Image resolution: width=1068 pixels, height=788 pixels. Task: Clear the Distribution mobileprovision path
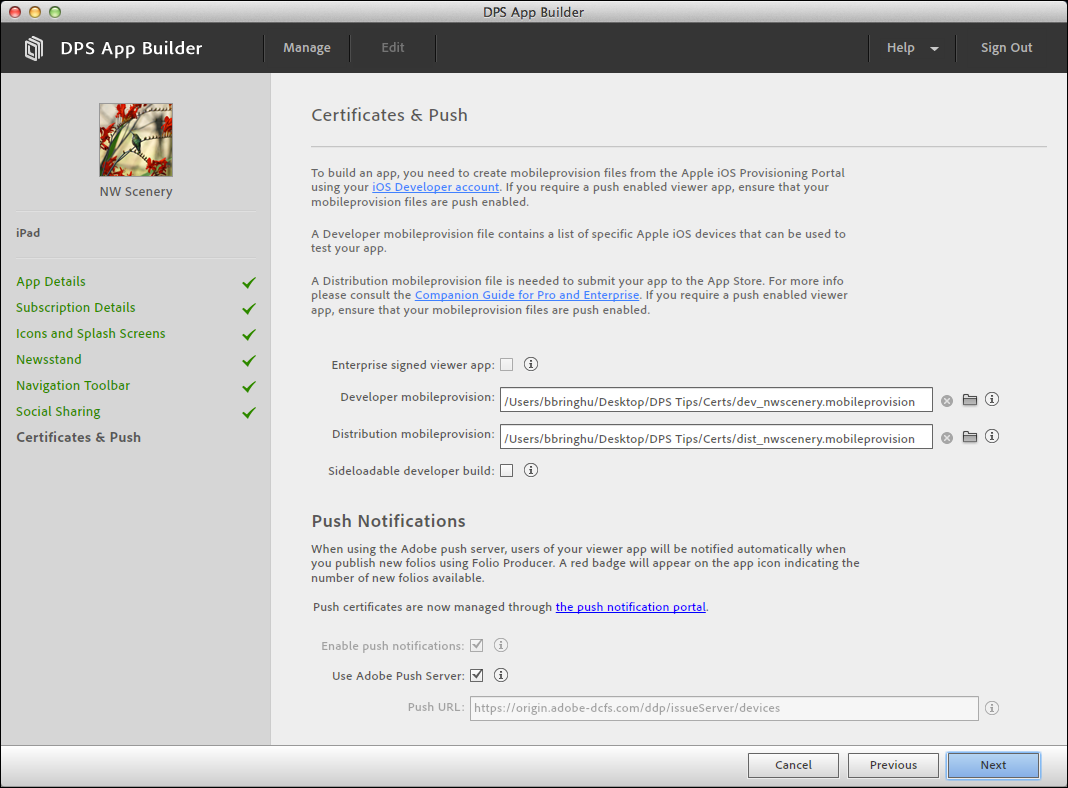pyautogui.click(x=946, y=436)
